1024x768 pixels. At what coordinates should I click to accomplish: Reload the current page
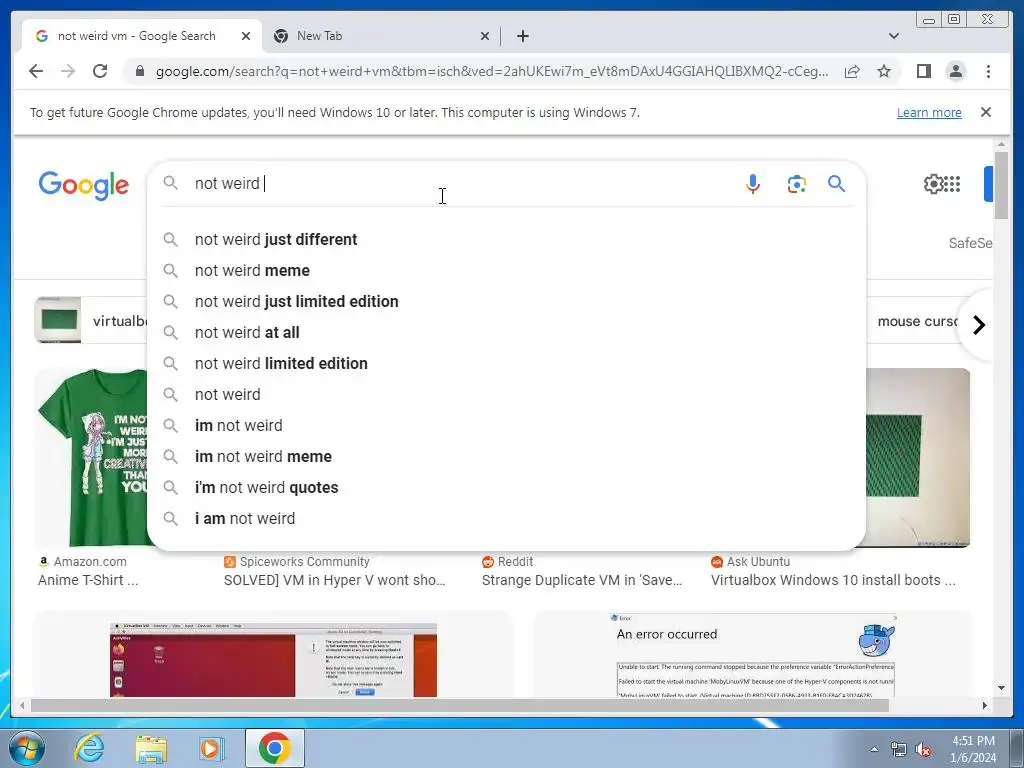click(x=100, y=71)
